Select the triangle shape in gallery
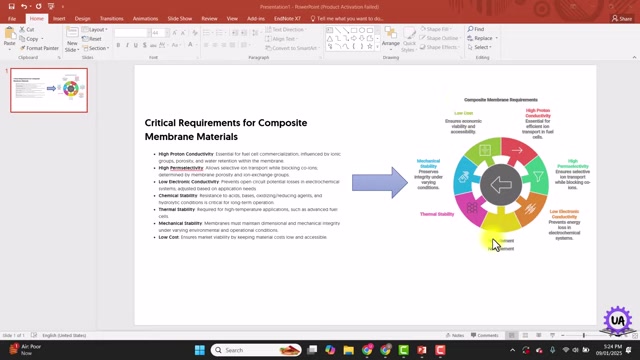The width and height of the screenshot is (640, 360). click(x=330, y=38)
